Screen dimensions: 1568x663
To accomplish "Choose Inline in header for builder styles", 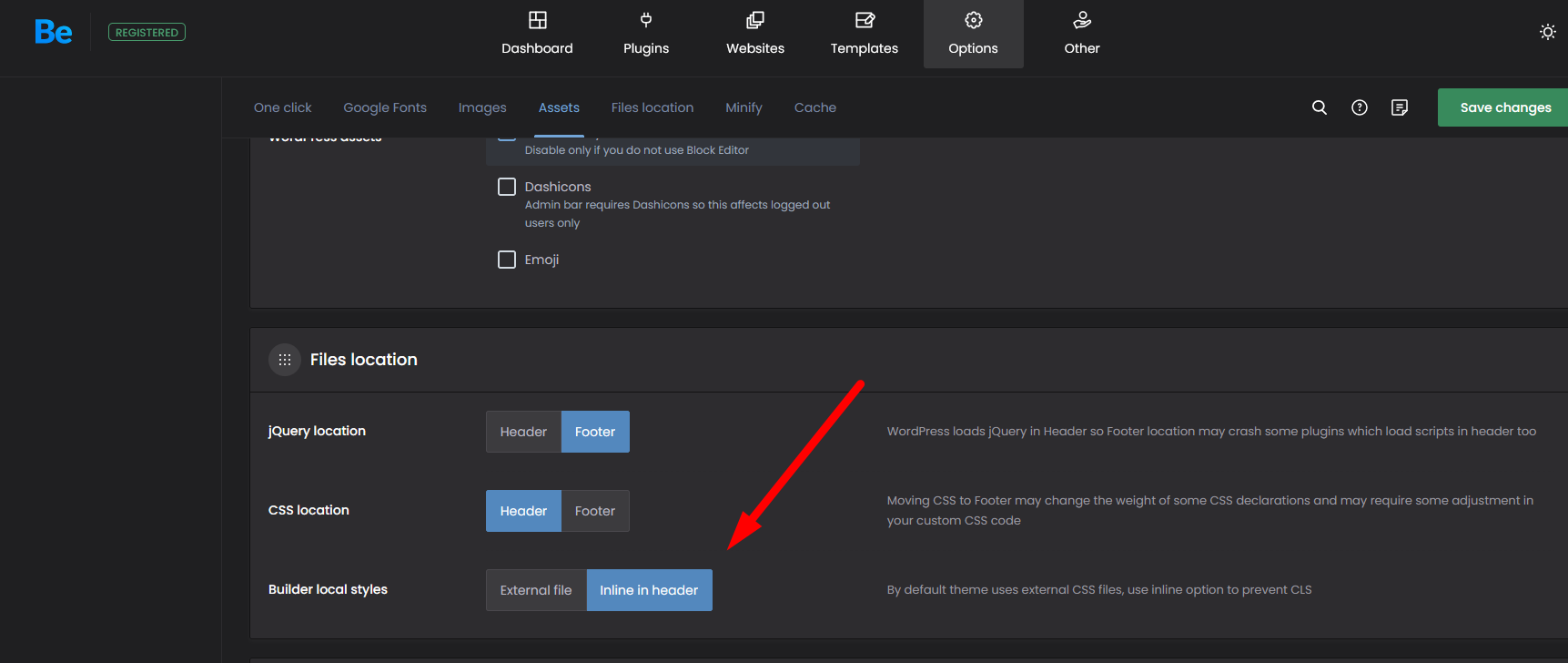I will pos(649,590).
